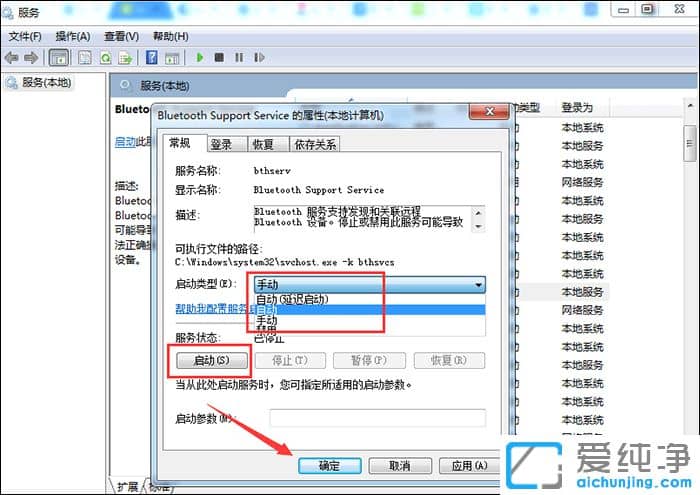Click the Export list toolbar icon
This screenshot has height=495, width=700.
pos(126,58)
